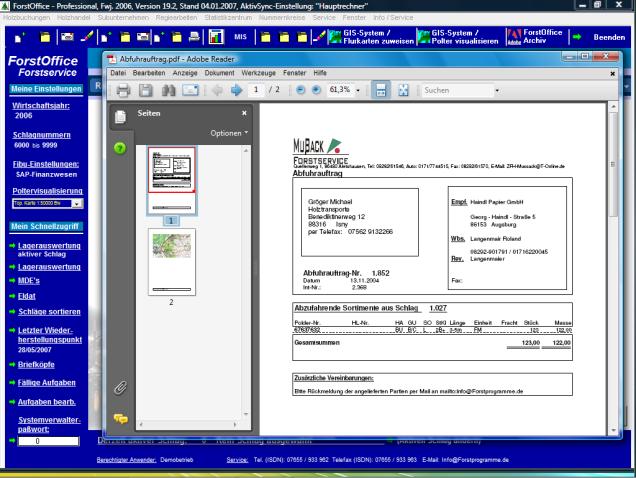Click the page number field in Adobe Reader
The height and width of the screenshot is (478, 636).
pyautogui.click(x=256, y=90)
